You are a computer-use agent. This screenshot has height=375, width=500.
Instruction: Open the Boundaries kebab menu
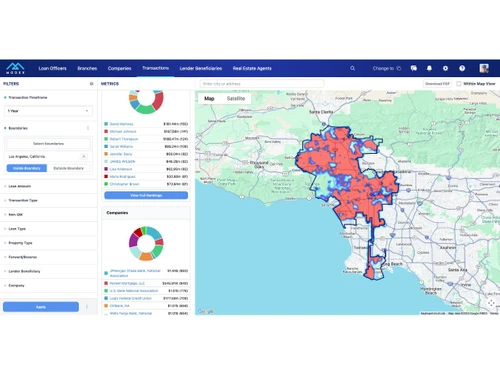tap(88, 128)
